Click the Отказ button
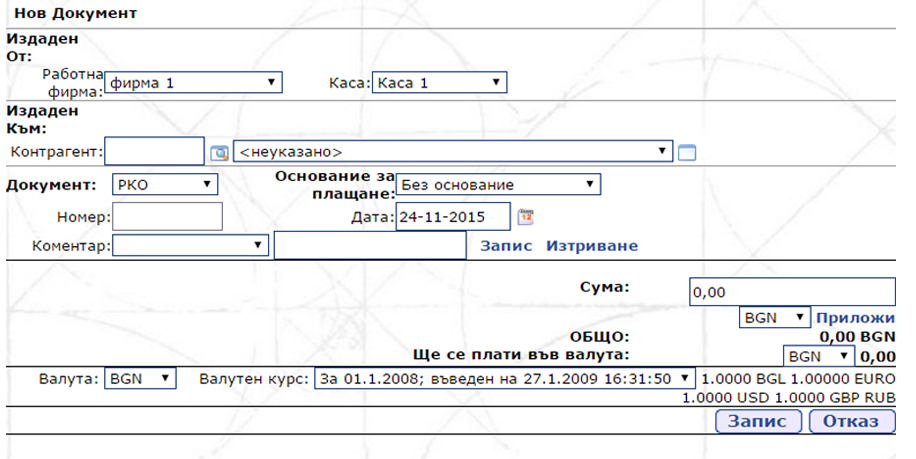This screenshot has width=916, height=459. click(852, 421)
